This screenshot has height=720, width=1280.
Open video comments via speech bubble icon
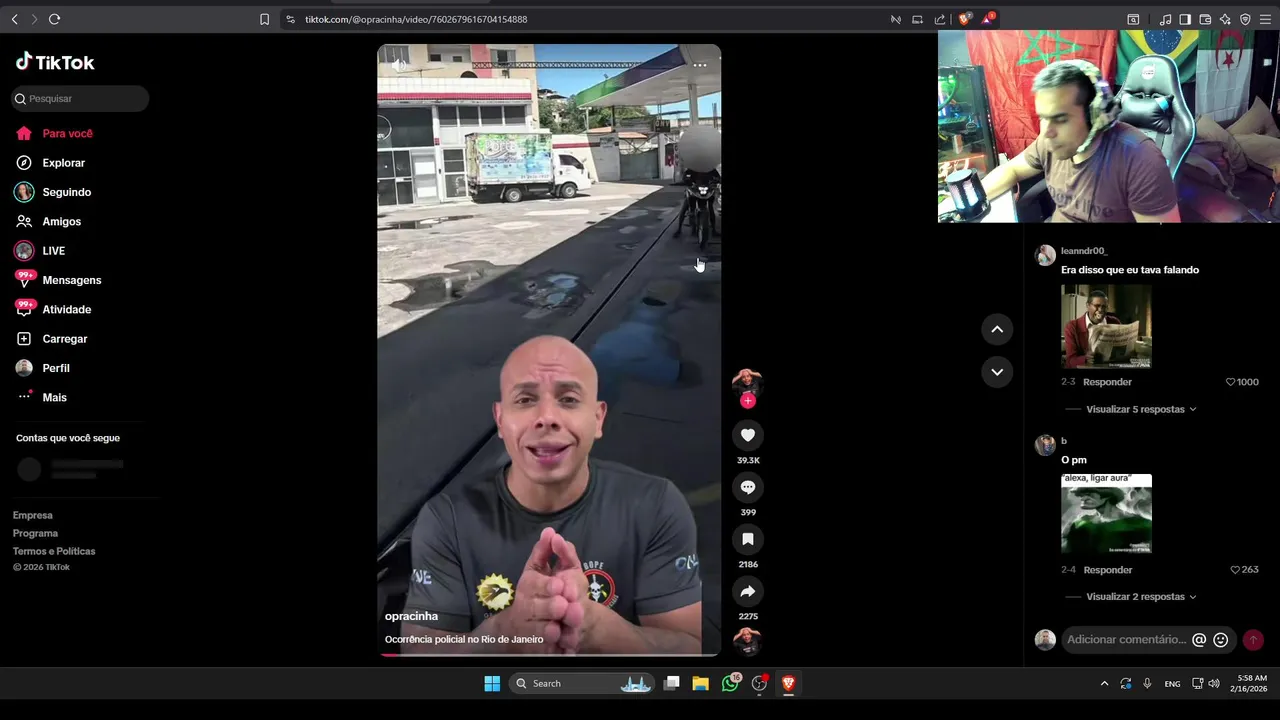click(748, 487)
